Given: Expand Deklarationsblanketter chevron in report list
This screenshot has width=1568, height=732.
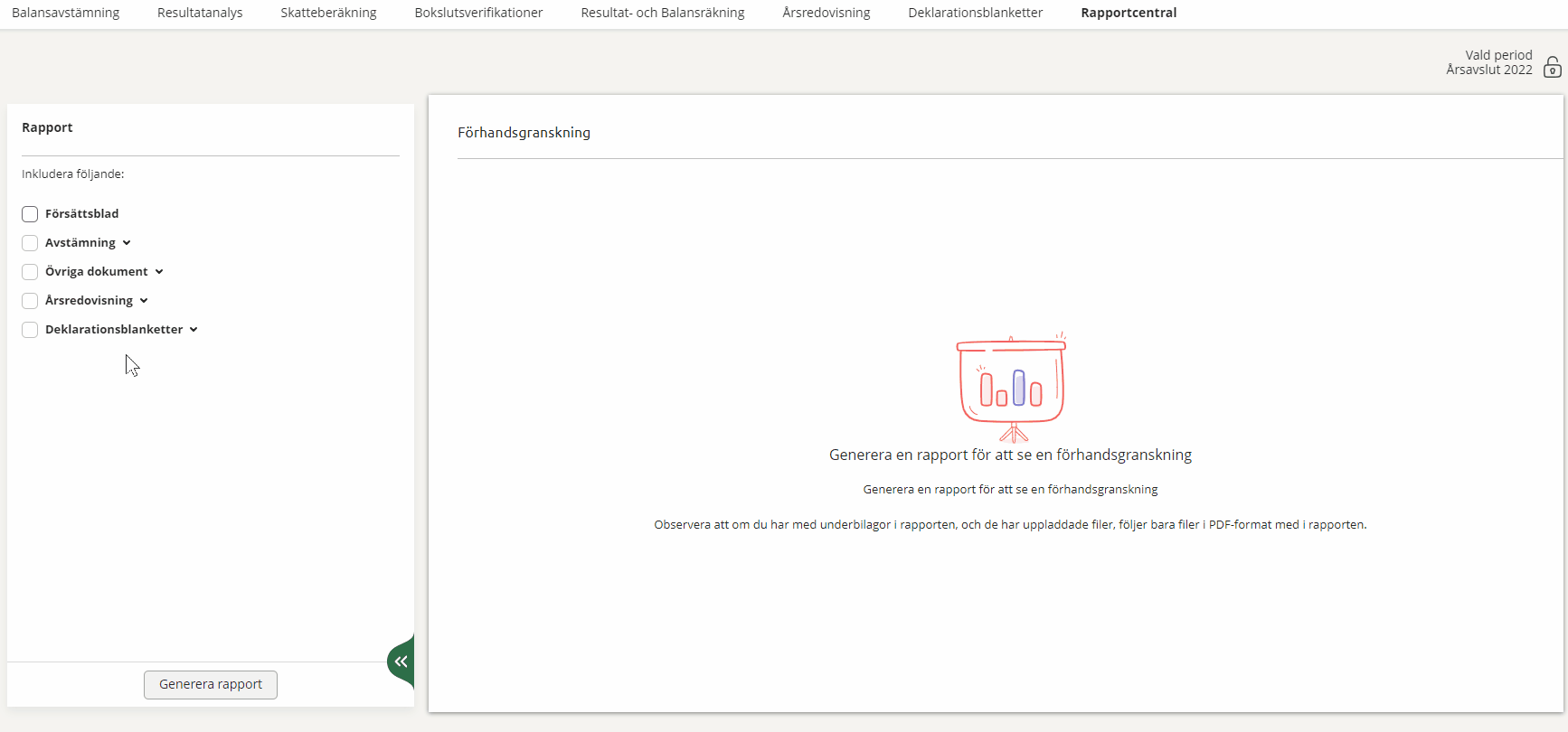Looking at the screenshot, I should click(194, 330).
